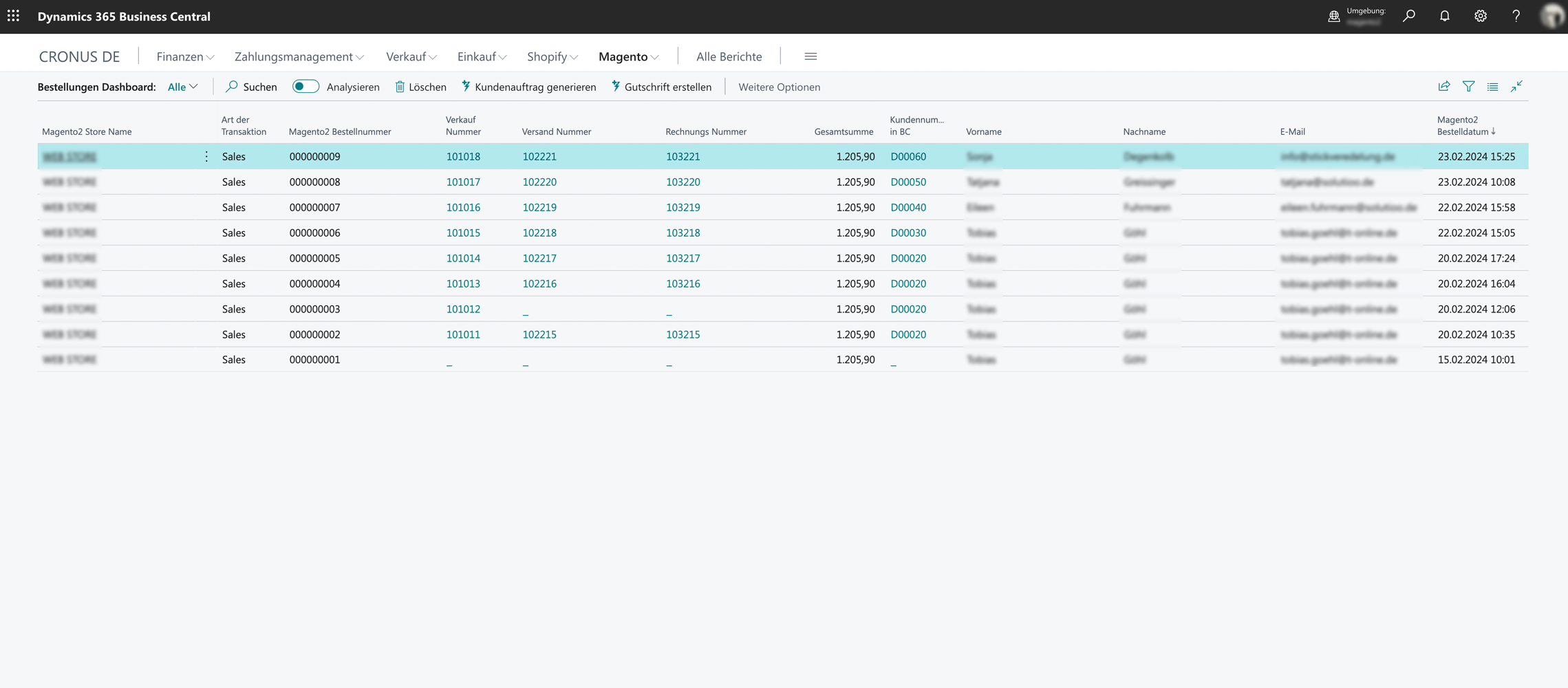The image size is (1568, 688).
Task: Expand the Verkauf menu
Action: pos(411,56)
